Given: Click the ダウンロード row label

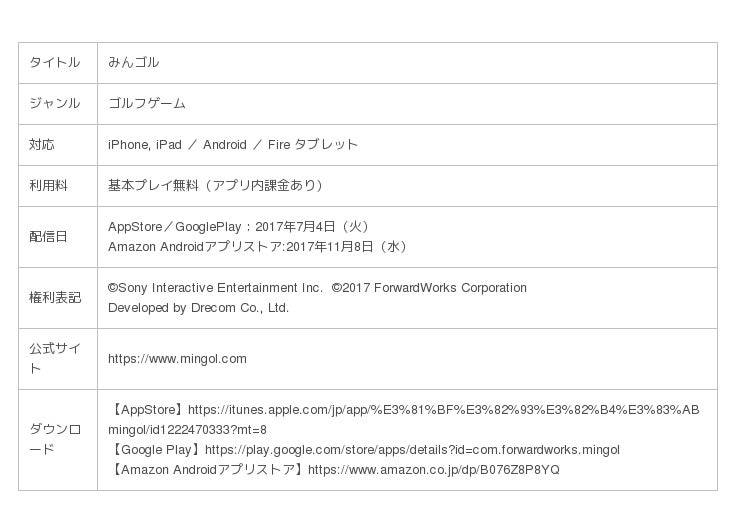Looking at the screenshot, I should [x=54, y=439].
